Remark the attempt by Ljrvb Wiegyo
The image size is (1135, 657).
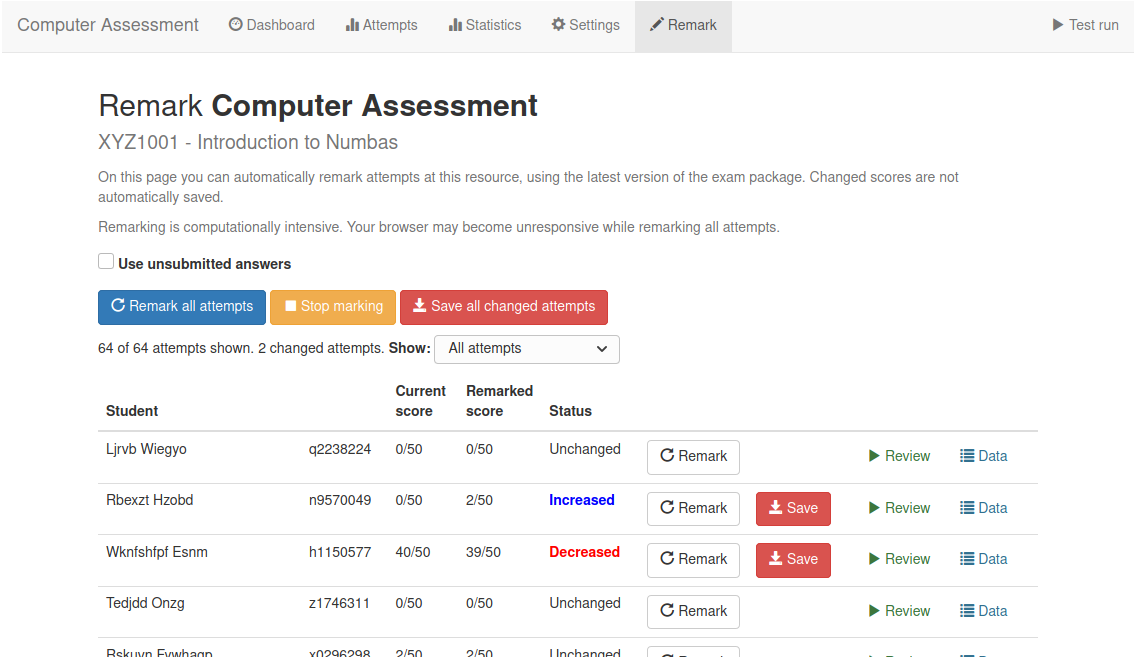point(693,457)
